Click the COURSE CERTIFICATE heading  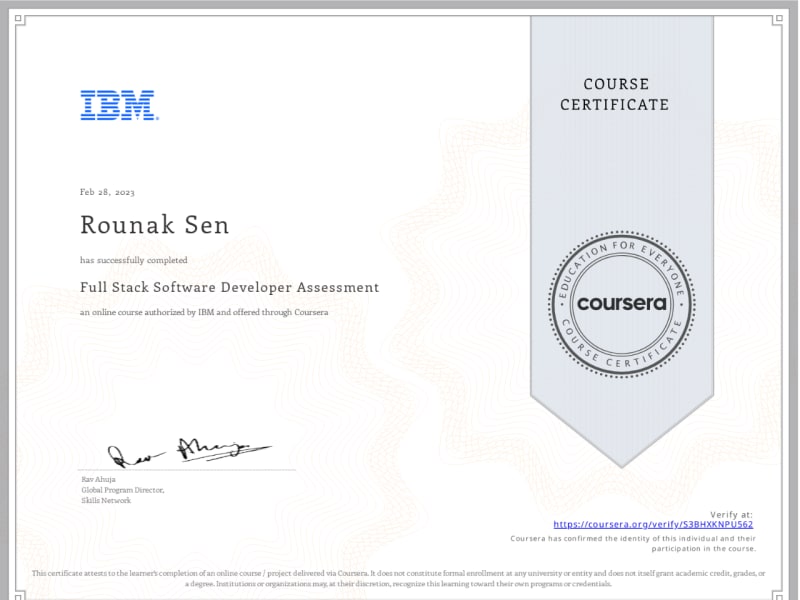pos(615,94)
